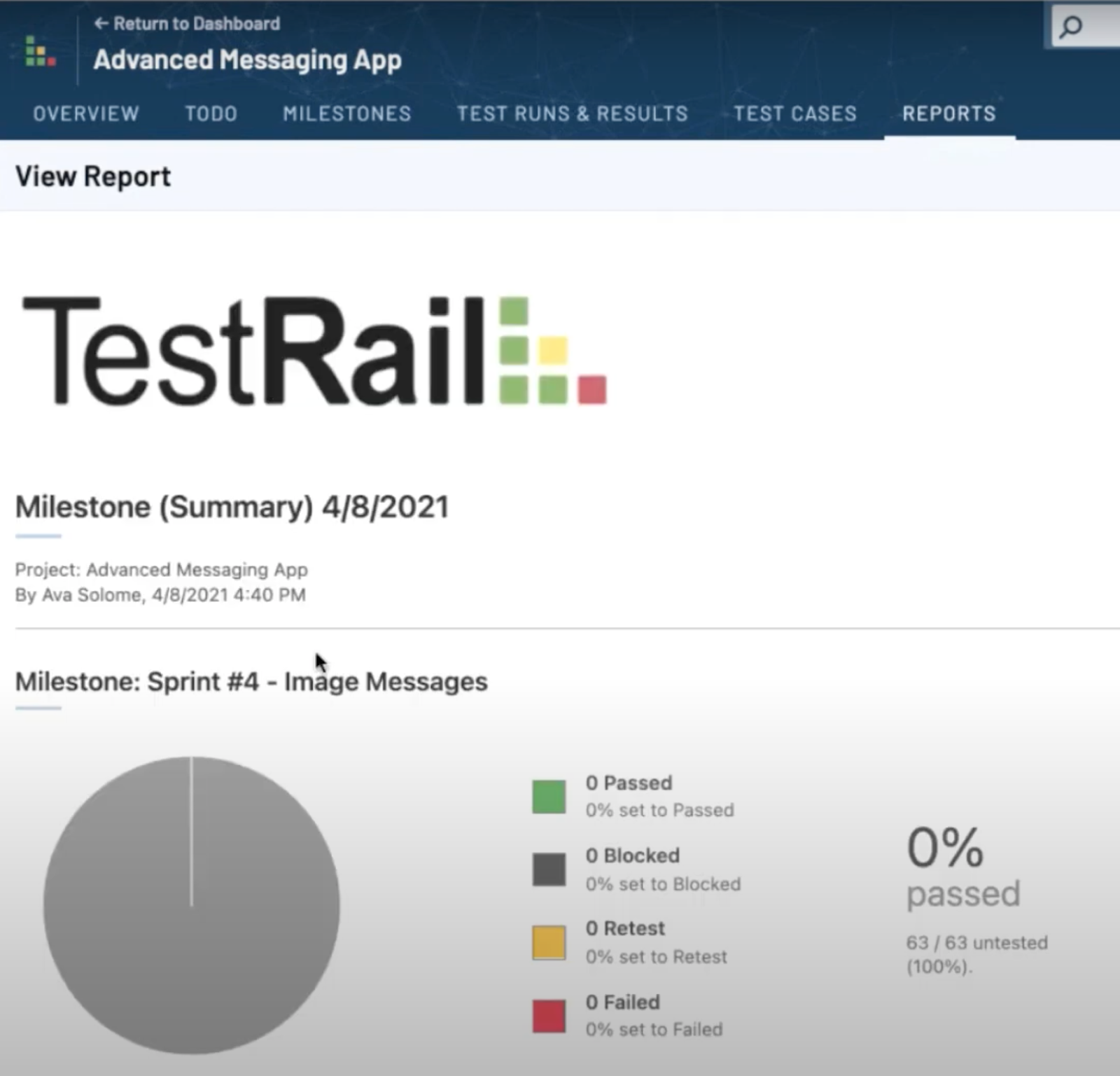Go to the Milestones tab
This screenshot has height=1076, width=1120.
click(x=347, y=113)
